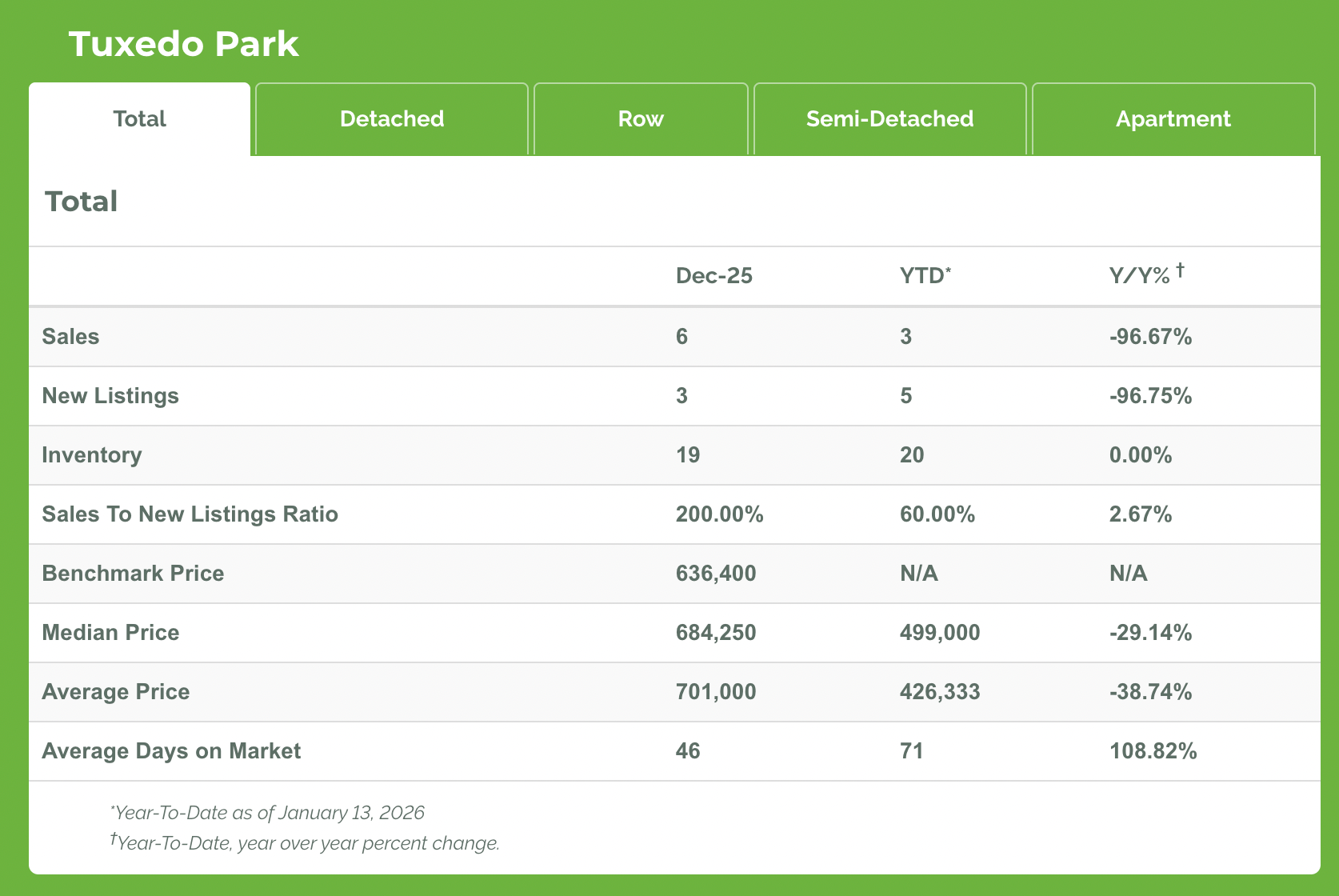Click the Benchmark Price value 636,400

(715, 574)
